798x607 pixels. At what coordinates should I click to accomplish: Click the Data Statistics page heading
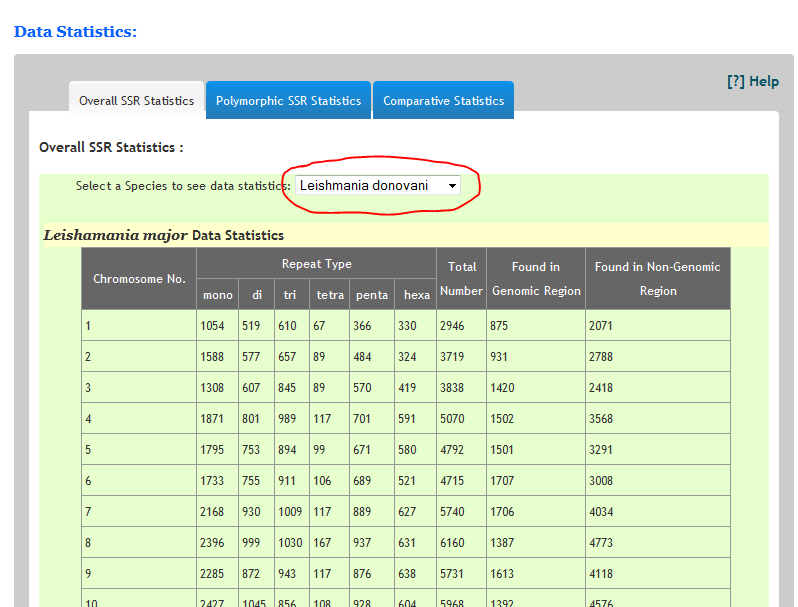(x=75, y=32)
